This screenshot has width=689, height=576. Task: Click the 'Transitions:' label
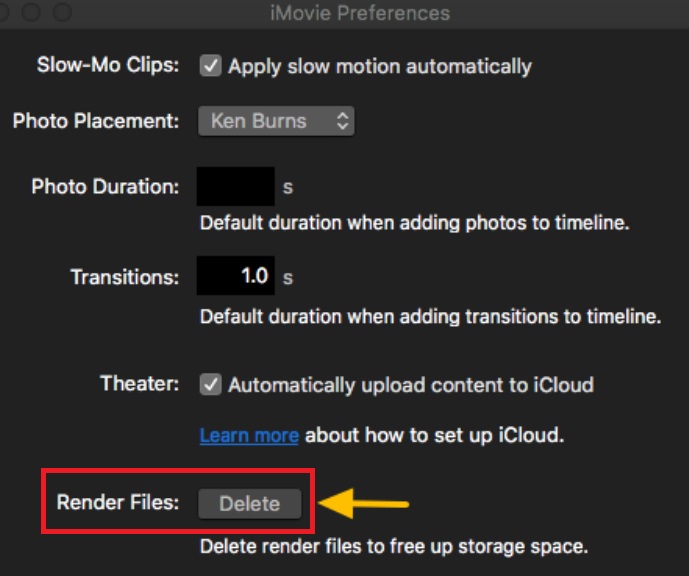(x=125, y=277)
